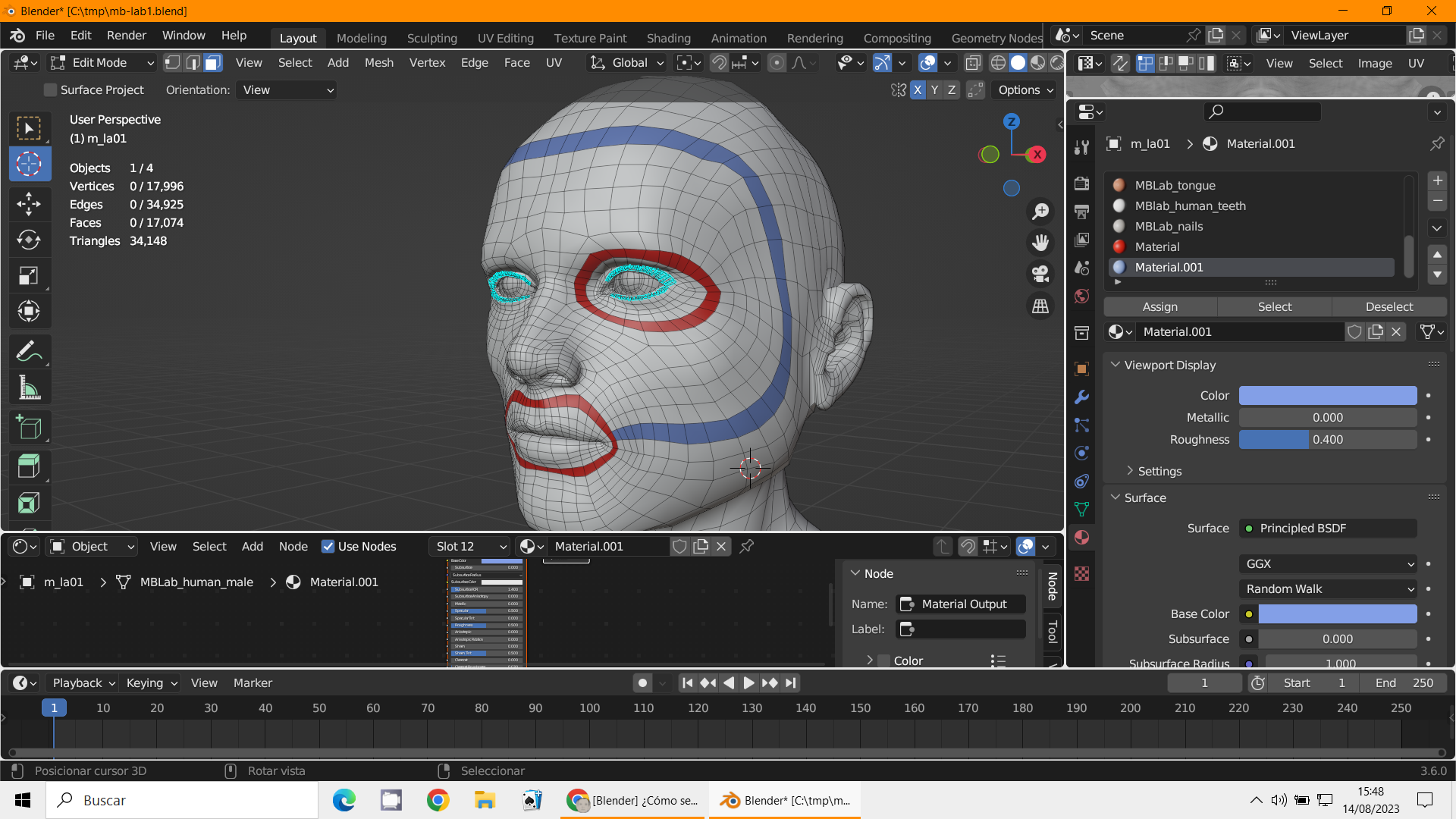Expand the Settings panel section
1456x819 pixels.
(x=1159, y=471)
